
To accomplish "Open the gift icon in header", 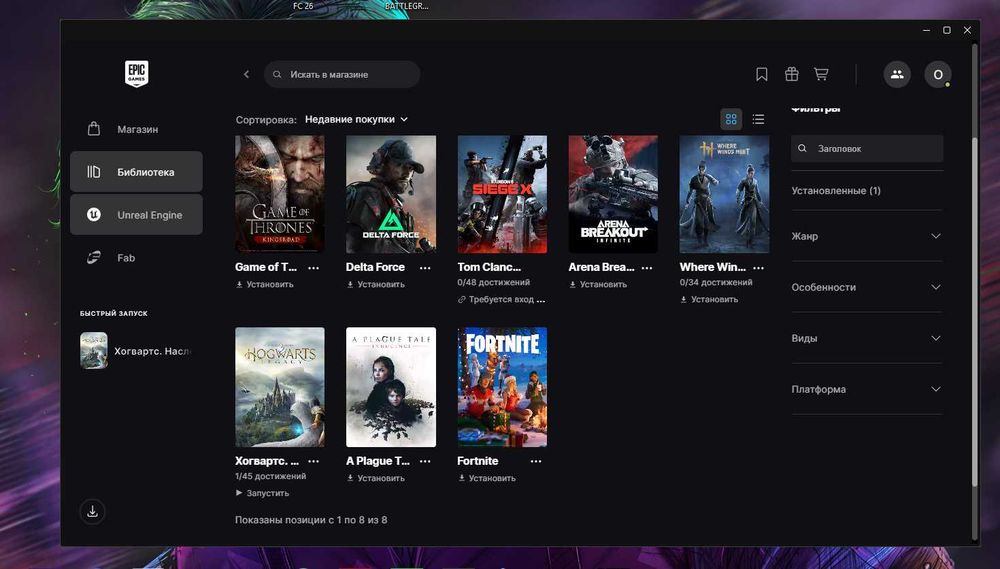I will tap(791, 75).
